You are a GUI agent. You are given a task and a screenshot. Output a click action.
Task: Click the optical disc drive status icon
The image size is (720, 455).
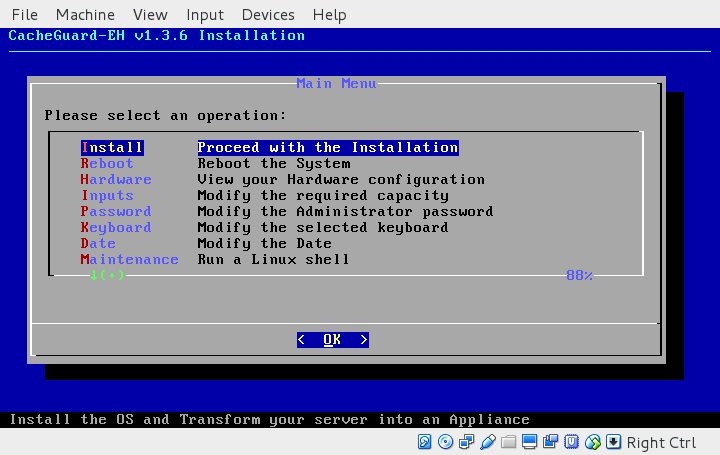(446, 442)
